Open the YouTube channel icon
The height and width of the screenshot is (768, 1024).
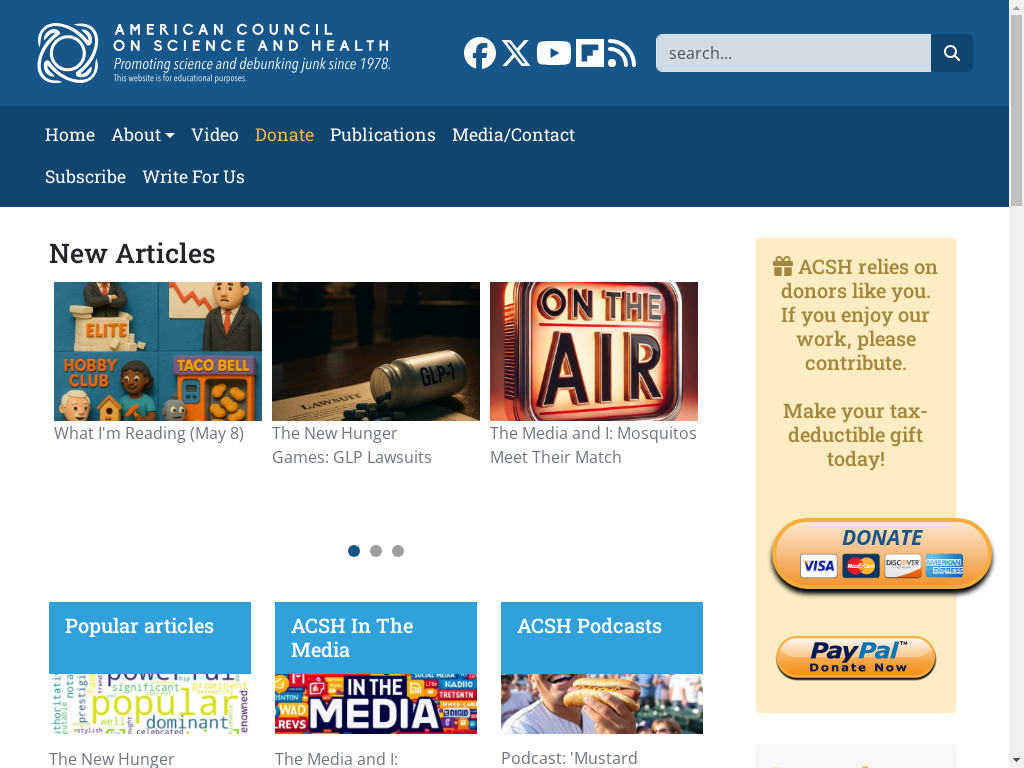(554, 53)
